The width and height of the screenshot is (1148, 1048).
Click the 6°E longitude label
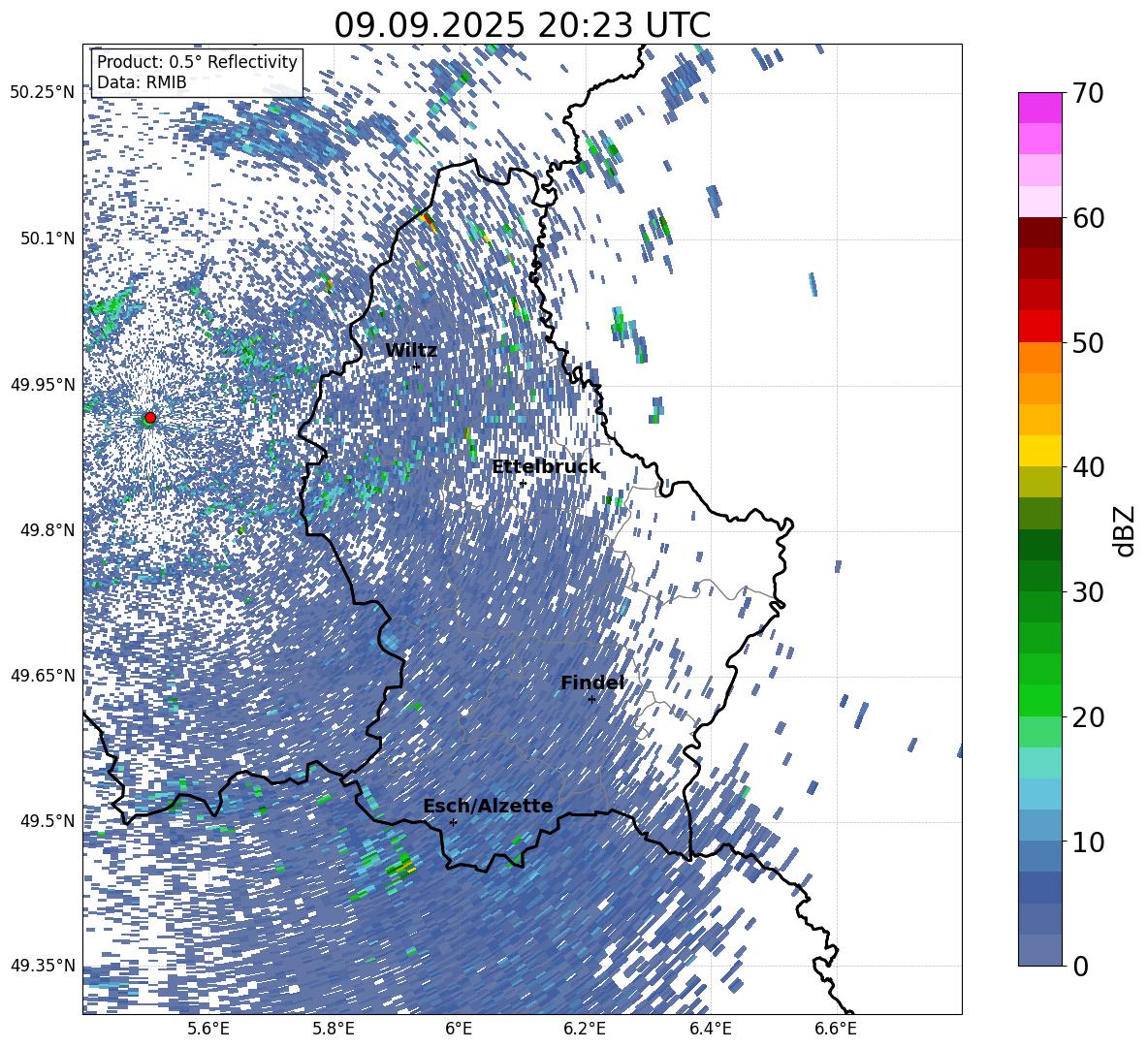(x=459, y=1029)
